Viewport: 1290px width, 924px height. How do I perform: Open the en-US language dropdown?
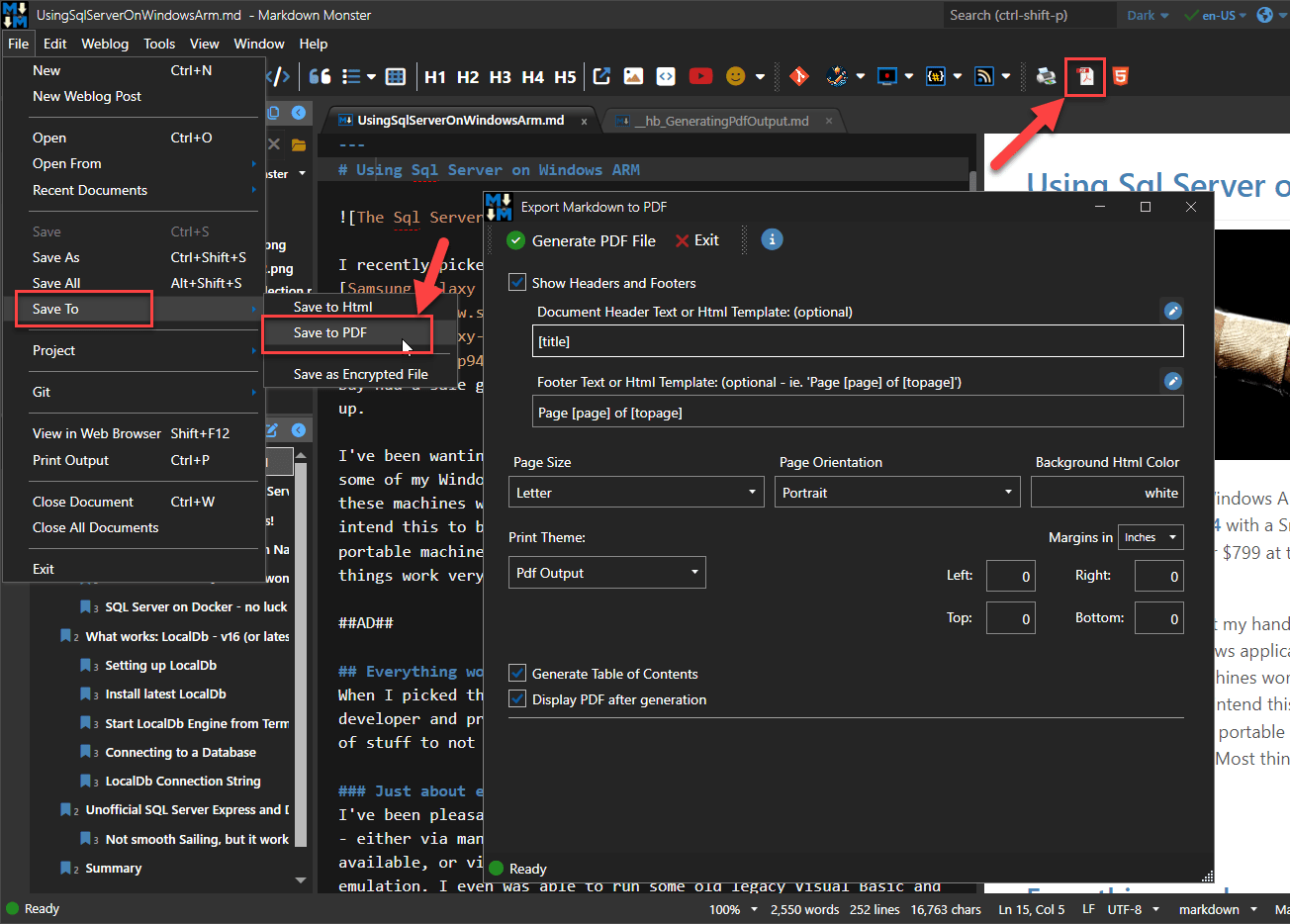(1217, 15)
